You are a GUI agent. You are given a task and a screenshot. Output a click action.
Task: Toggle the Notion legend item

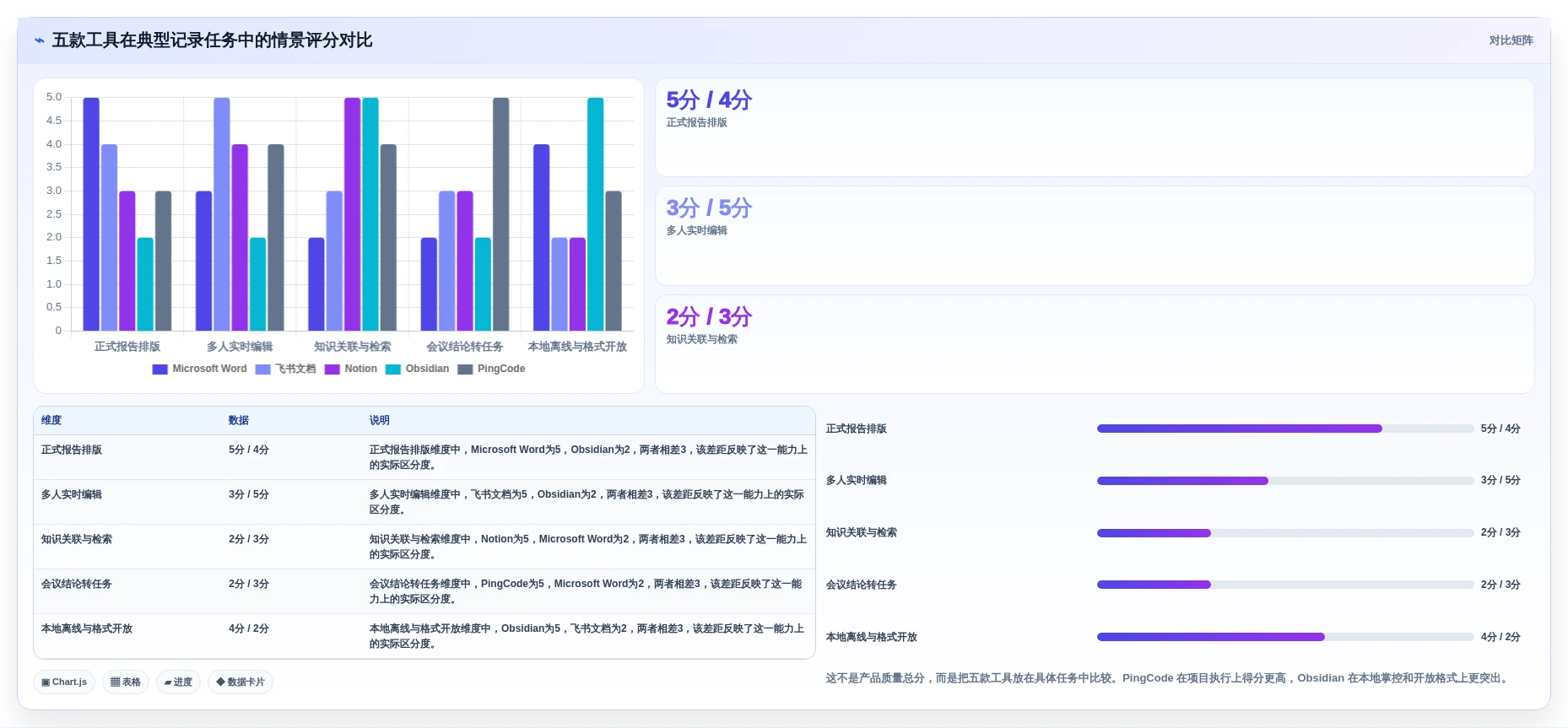tap(351, 369)
